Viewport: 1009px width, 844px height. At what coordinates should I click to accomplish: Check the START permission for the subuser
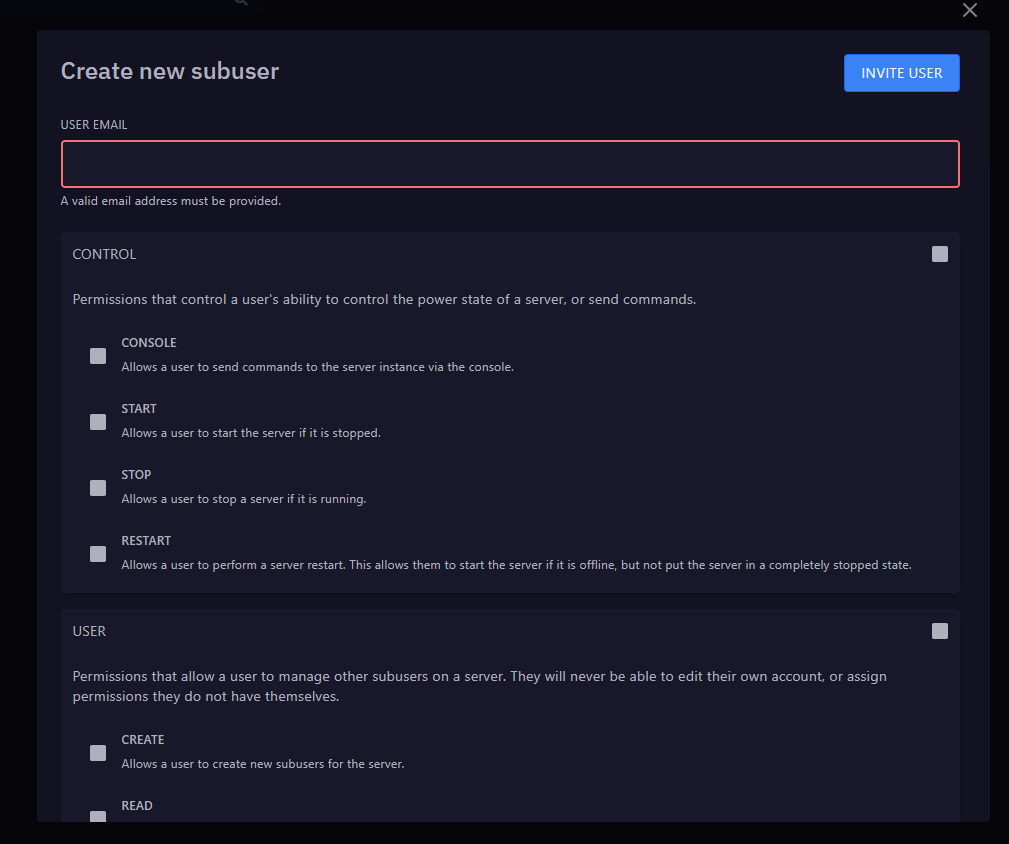click(97, 421)
